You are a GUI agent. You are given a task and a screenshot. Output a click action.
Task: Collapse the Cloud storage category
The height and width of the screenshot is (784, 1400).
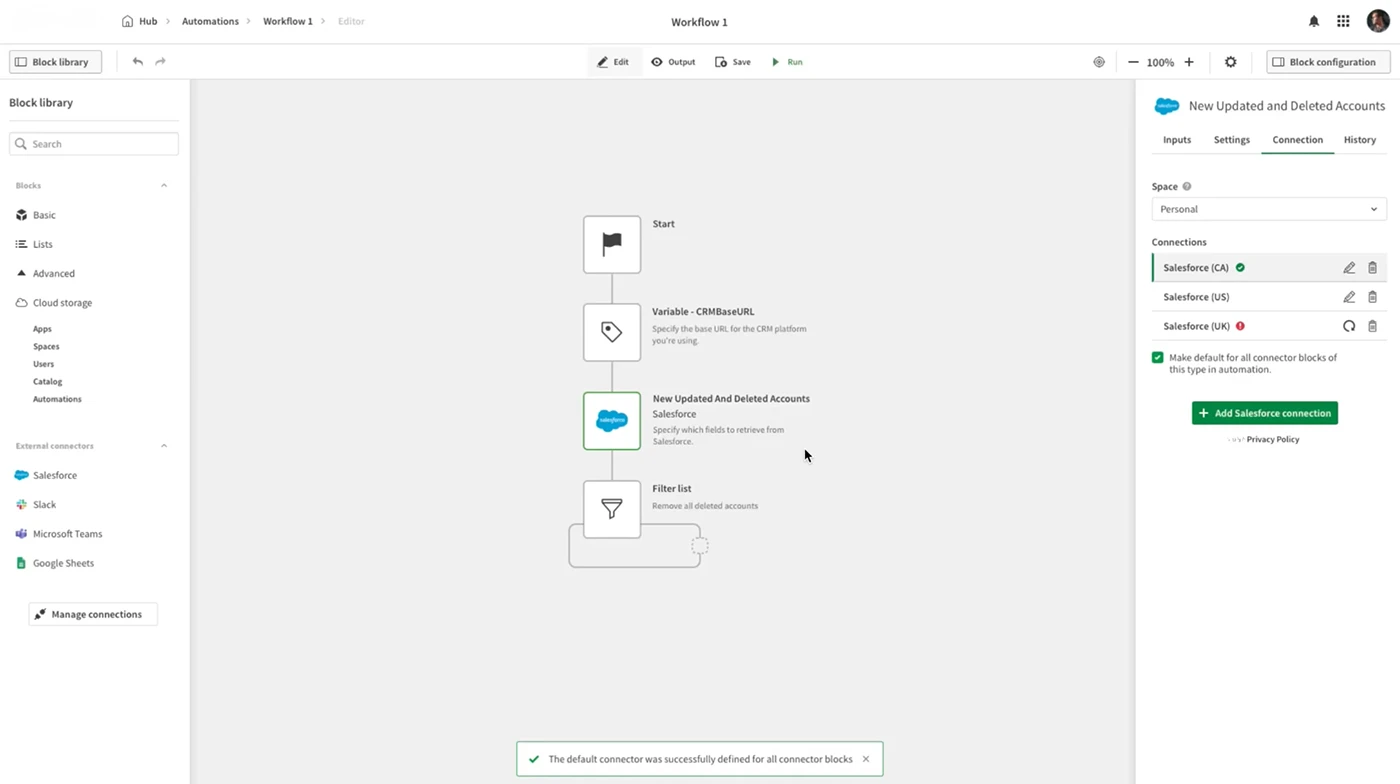coord(62,302)
